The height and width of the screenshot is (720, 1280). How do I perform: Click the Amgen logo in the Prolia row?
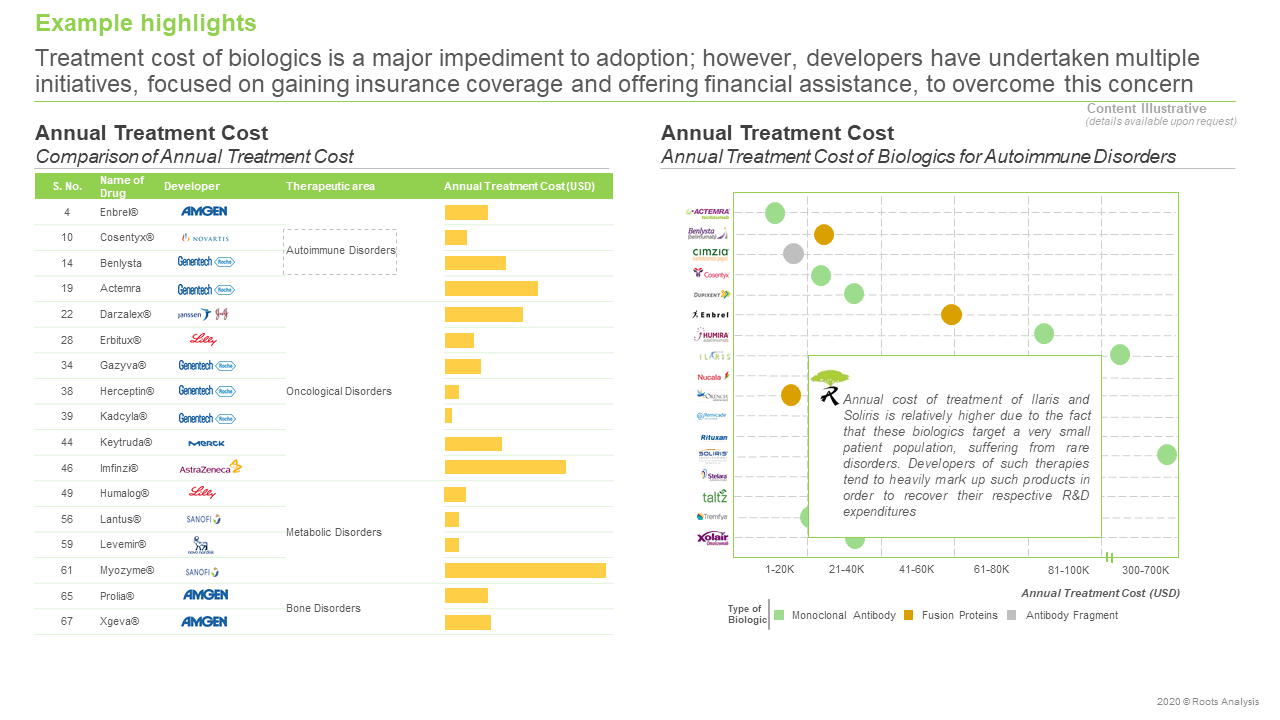(205, 595)
